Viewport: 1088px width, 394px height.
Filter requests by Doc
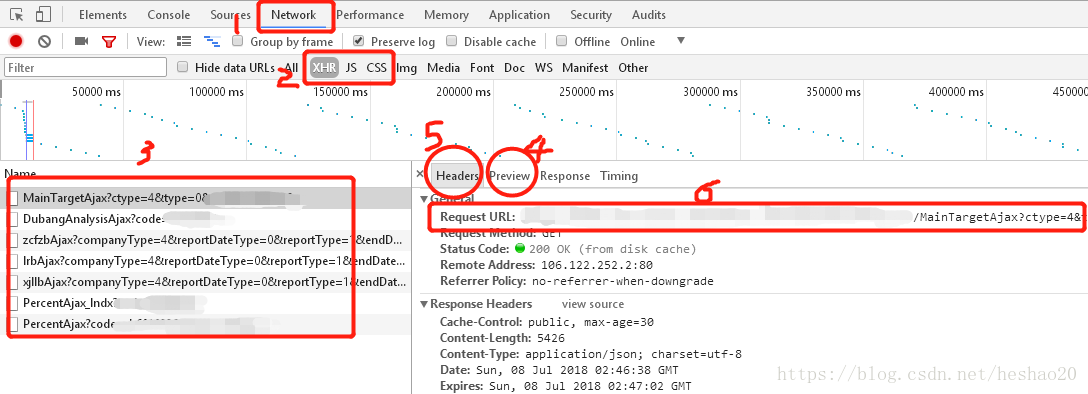[x=514, y=67]
